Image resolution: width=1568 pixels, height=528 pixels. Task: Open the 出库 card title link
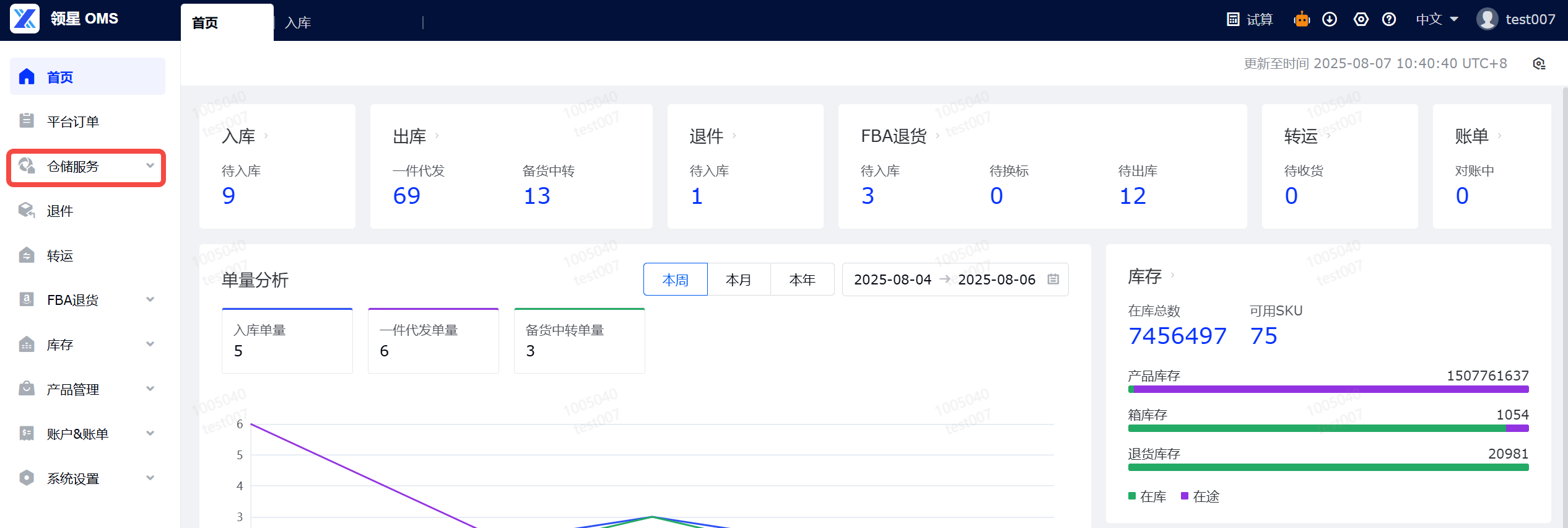pyautogui.click(x=409, y=136)
